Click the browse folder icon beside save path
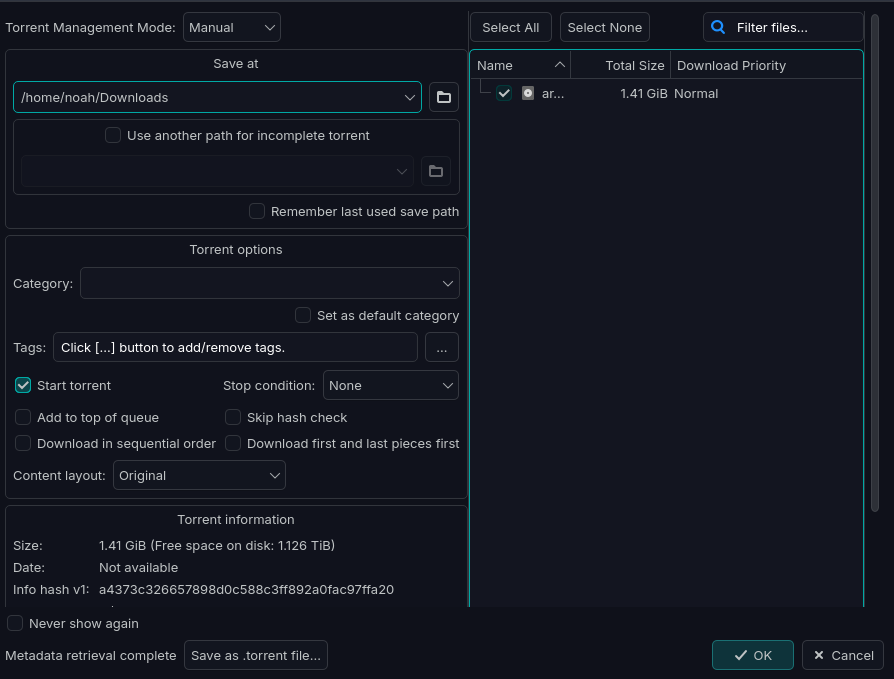Viewport: 894px width, 679px height. 443,97
